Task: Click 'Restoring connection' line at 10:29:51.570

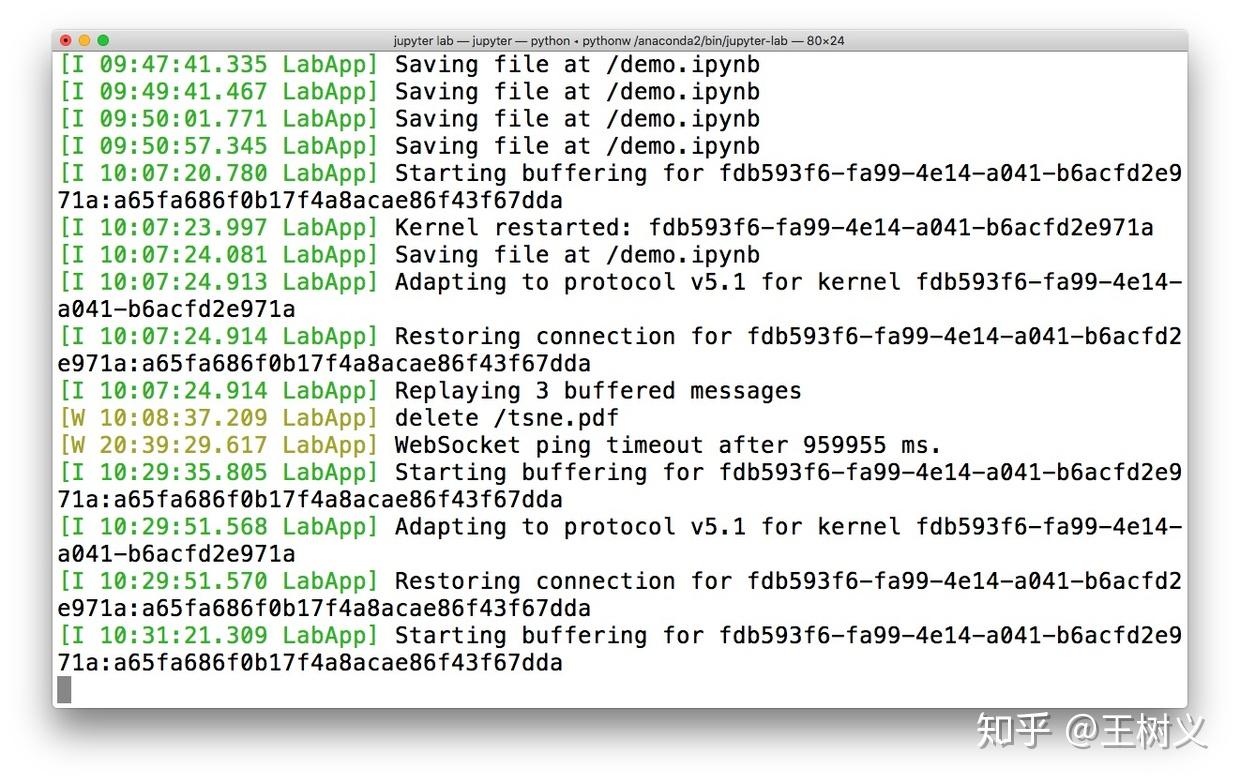Action: click(x=620, y=581)
